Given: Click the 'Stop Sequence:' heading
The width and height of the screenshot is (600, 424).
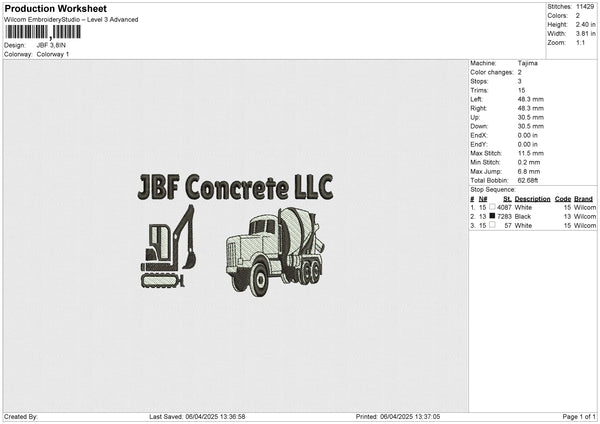Looking at the screenshot, I should point(493,189).
